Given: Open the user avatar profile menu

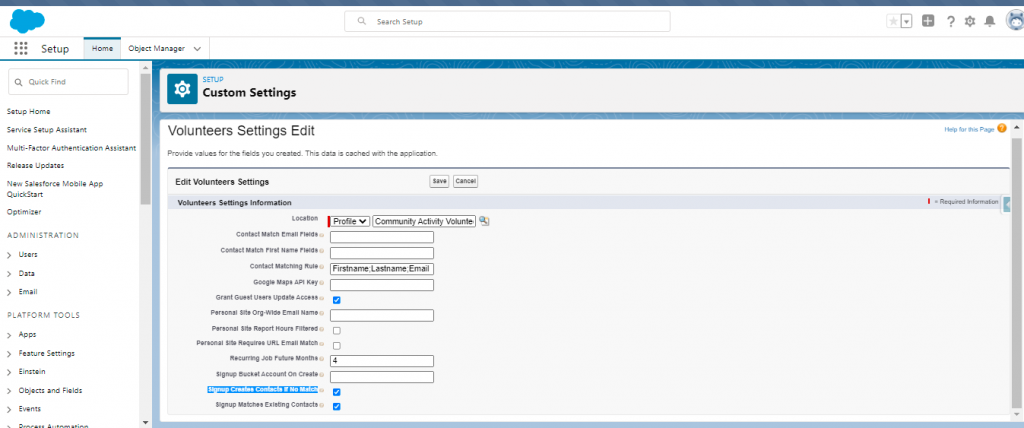Looking at the screenshot, I should click(1016, 21).
